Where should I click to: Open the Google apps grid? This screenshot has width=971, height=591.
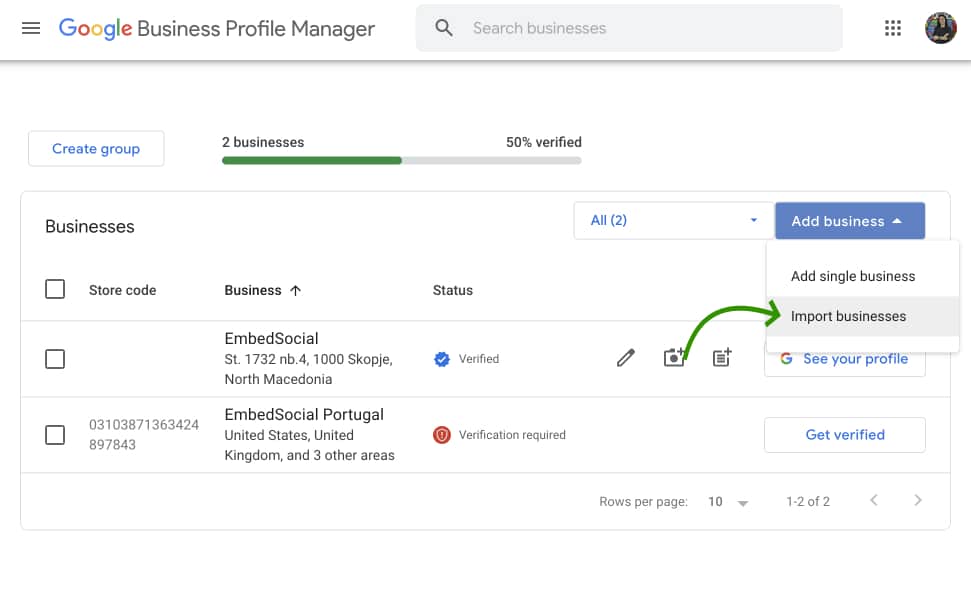coord(892,28)
